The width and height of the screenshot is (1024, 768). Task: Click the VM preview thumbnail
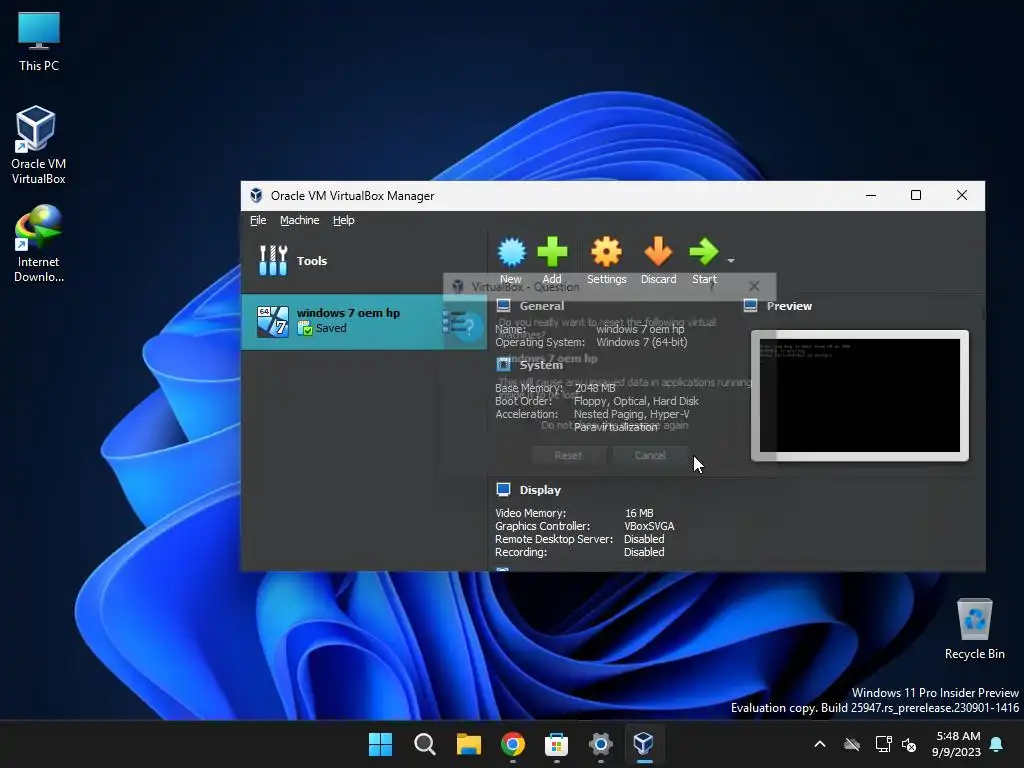859,395
